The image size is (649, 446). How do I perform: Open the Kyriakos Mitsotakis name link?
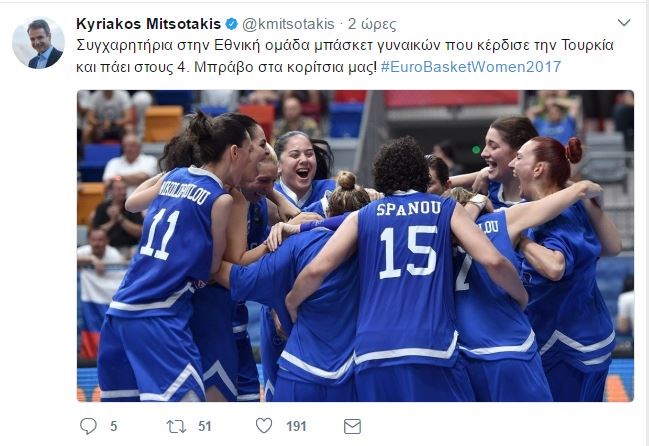(x=148, y=24)
